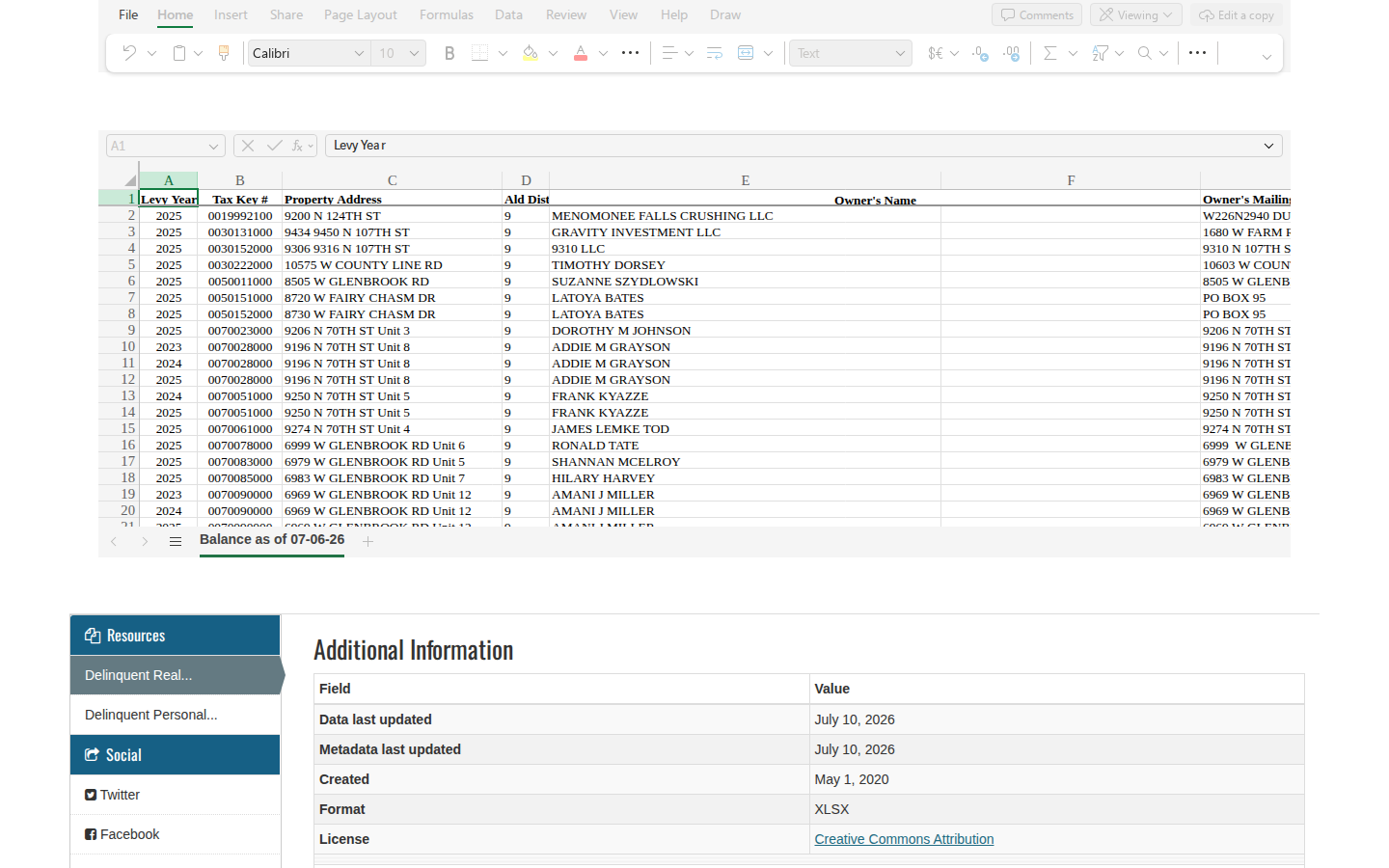Click the text alignment icon
Image resolution: width=1389 pixels, height=868 pixels.
click(x=669, y=53)
